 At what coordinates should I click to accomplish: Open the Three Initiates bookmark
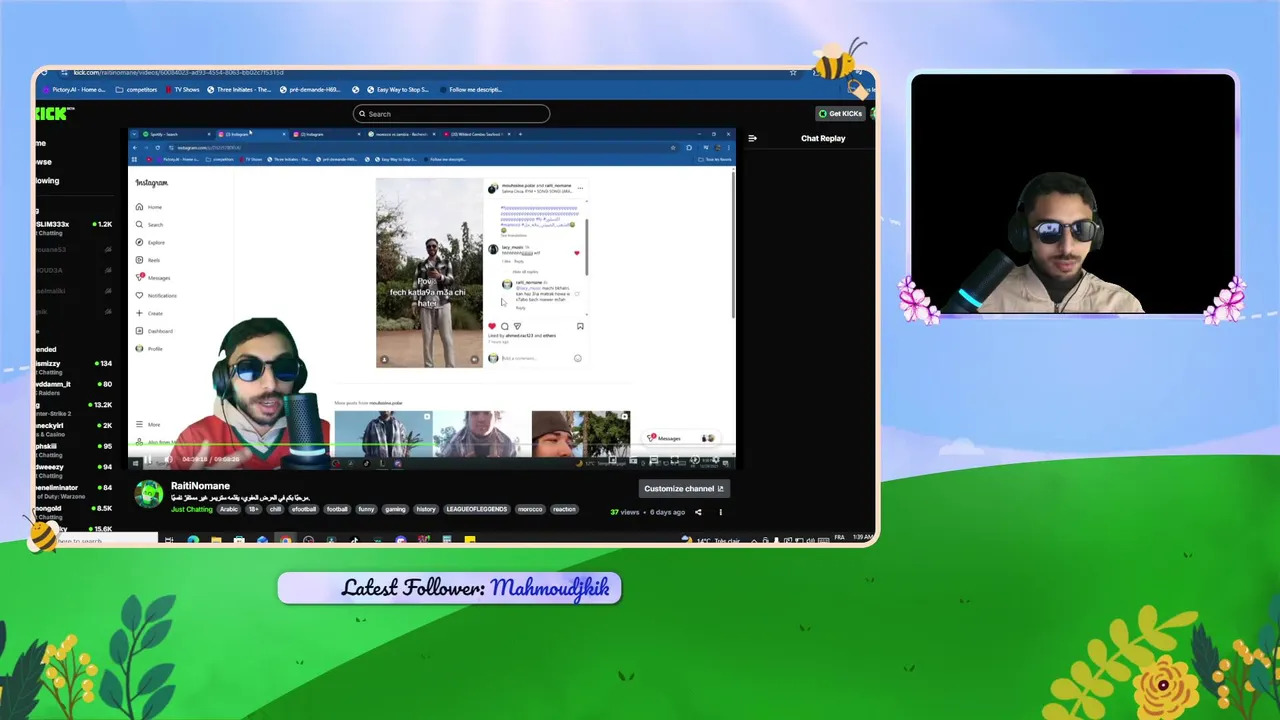[x=238, y=89]
